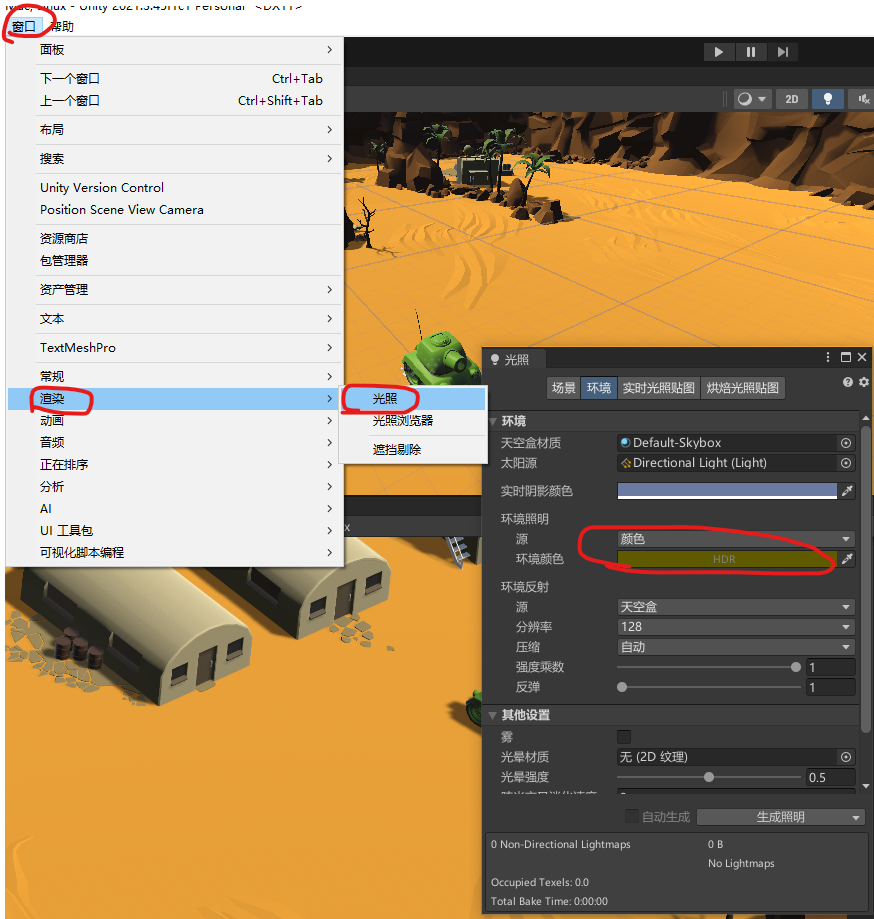Expand the AI submenu
Viewport: 874px width, 919px height.
(x=175, y=509)
